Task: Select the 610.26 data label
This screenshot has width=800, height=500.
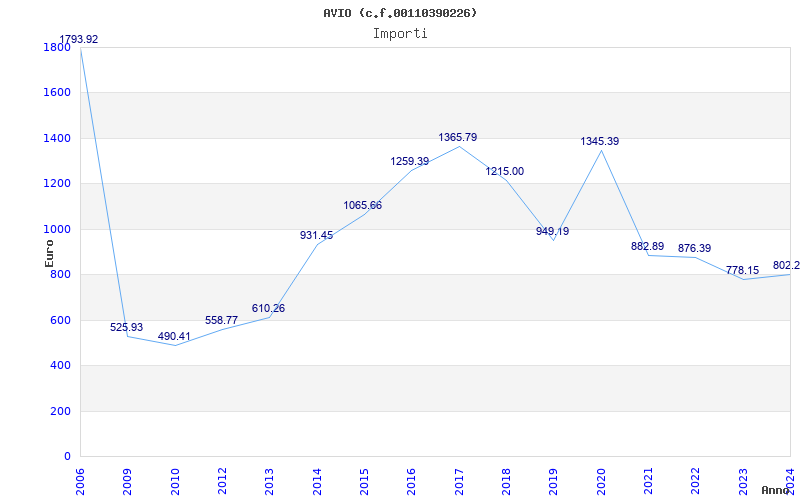Action: point(268,308)
